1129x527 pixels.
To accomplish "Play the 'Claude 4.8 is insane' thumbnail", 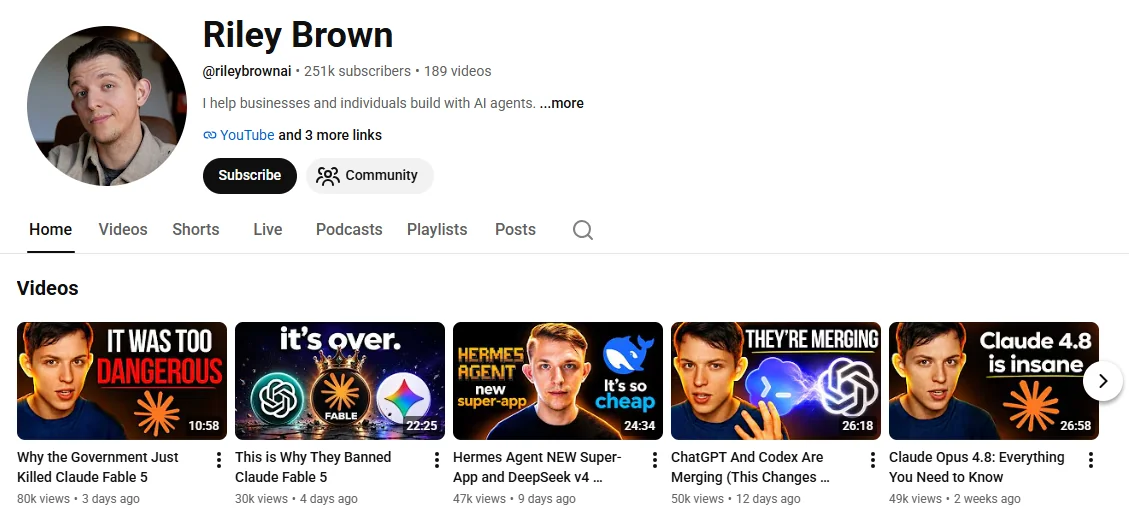I will [x=994, y=381].
